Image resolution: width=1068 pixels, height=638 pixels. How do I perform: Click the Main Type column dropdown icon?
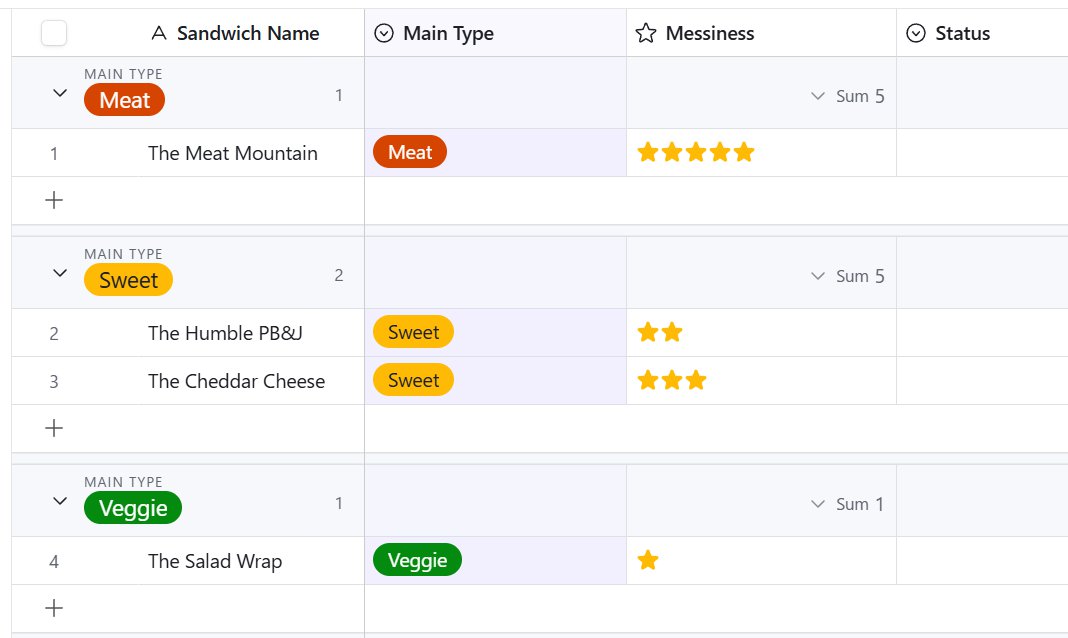coord(384,34)
